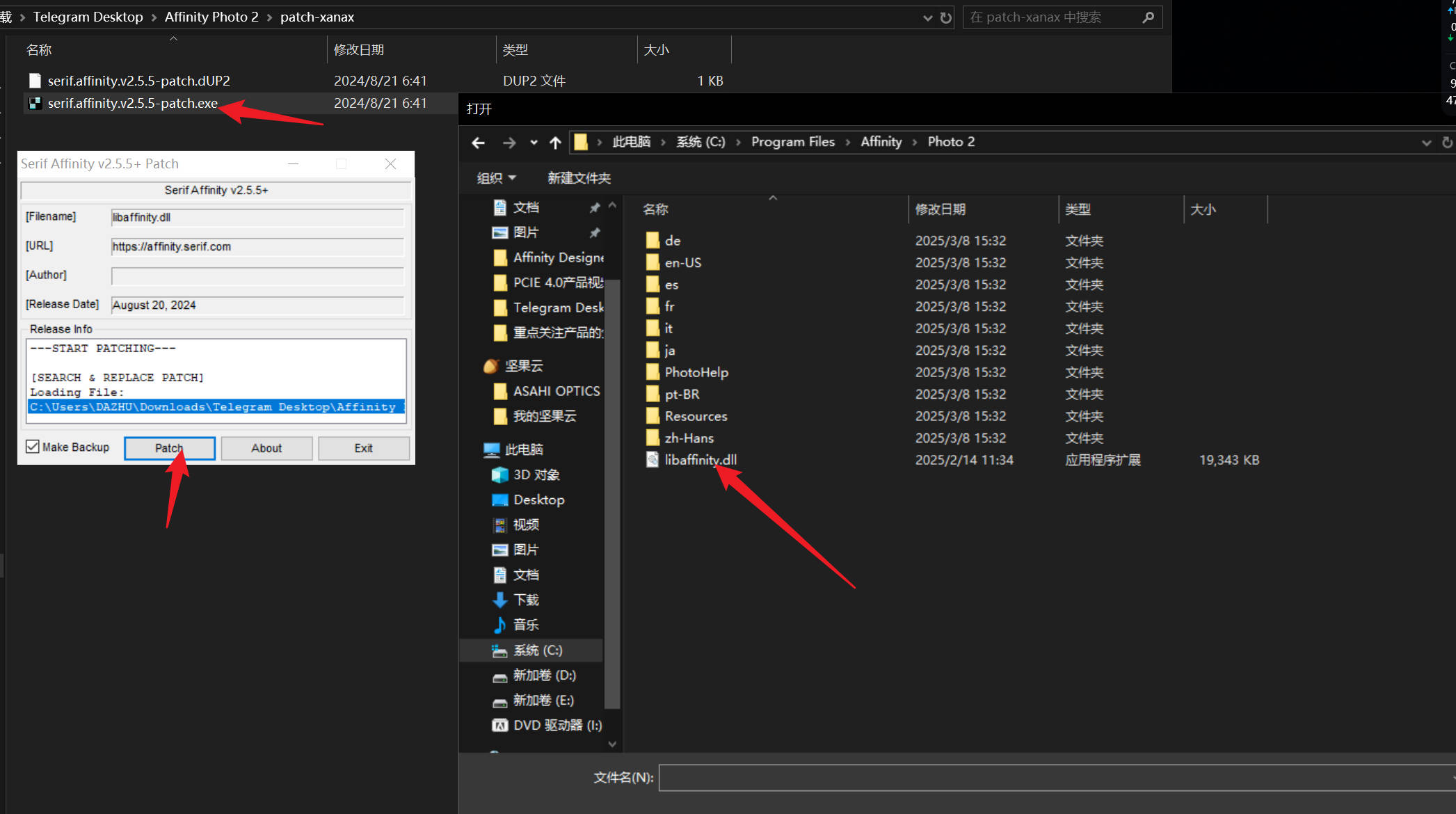Refresh the Photo 2 folder view
This screenshot has width=1456, height=814.
(x=1448, y=142)
